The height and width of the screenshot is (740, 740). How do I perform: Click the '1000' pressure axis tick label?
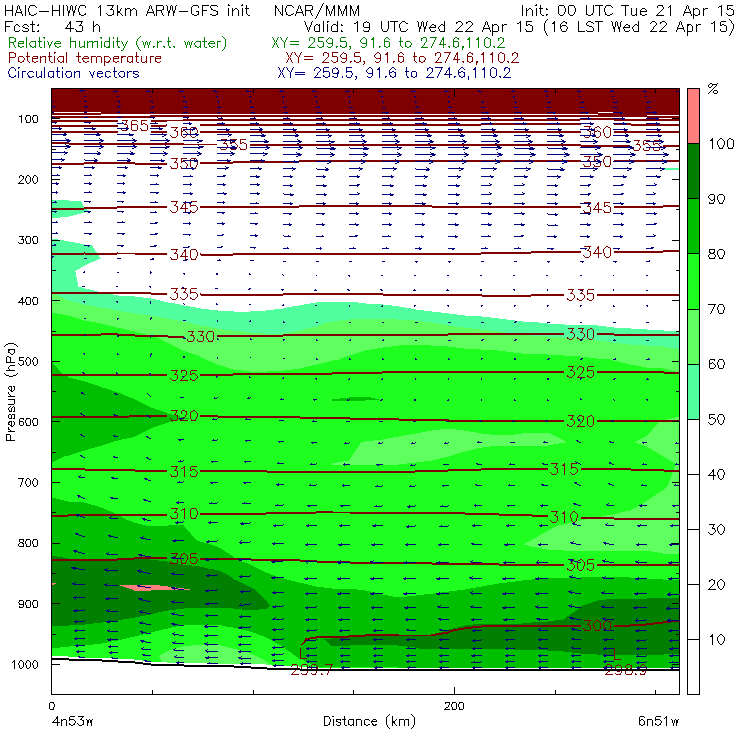click(25, 664)
